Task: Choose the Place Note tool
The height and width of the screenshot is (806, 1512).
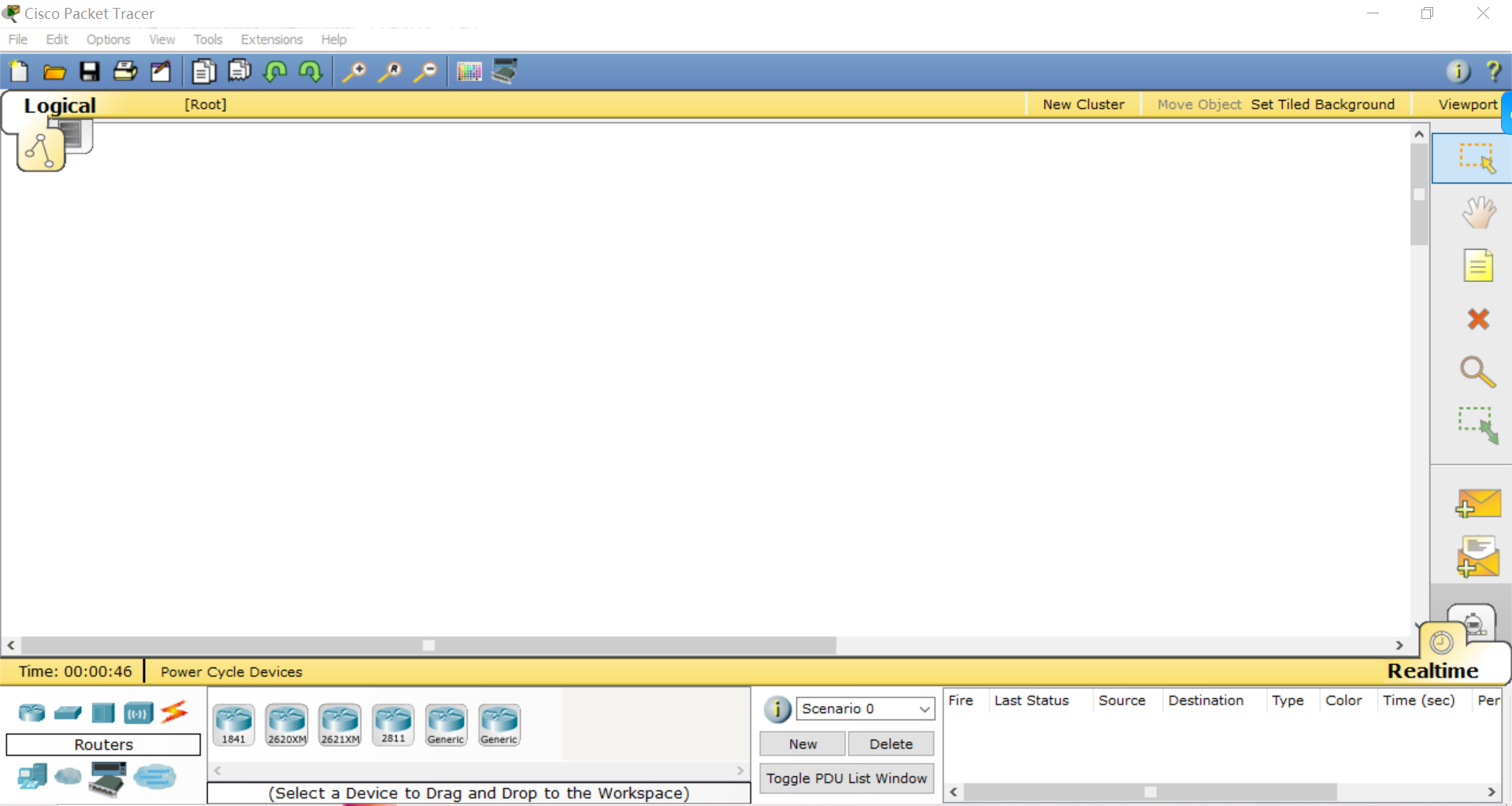Action: (1478, 266)
